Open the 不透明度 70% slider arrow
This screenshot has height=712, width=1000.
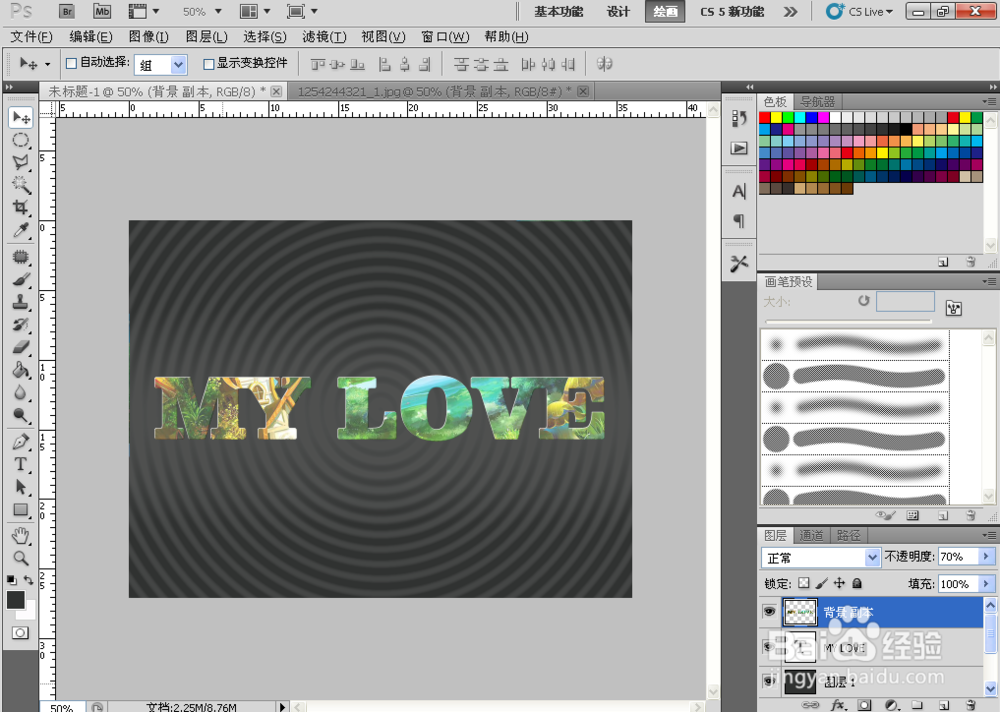(x=985, y=557)
